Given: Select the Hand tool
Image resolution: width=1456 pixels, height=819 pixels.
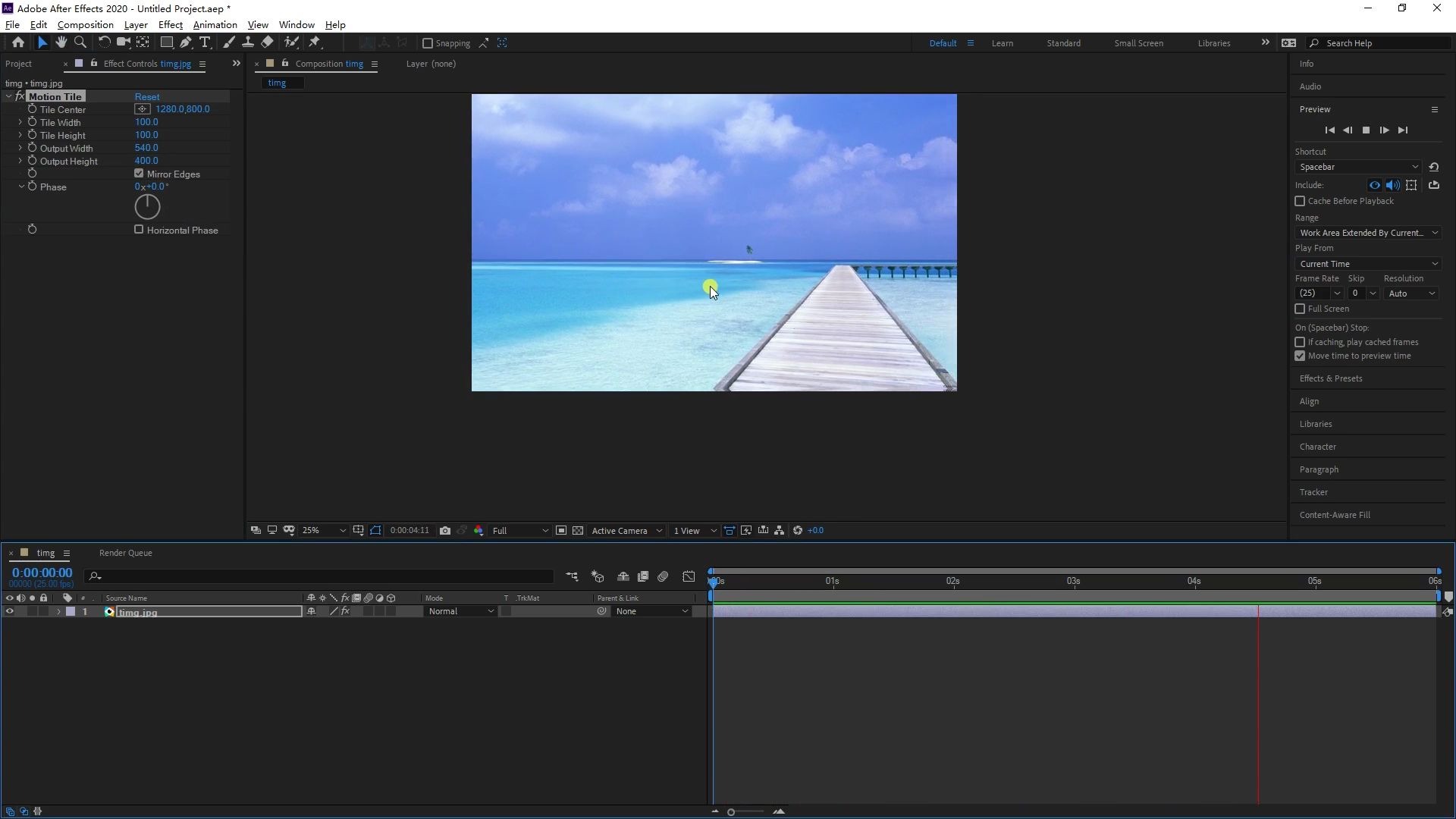Looking at the screenshot, I should pos(61,42).
